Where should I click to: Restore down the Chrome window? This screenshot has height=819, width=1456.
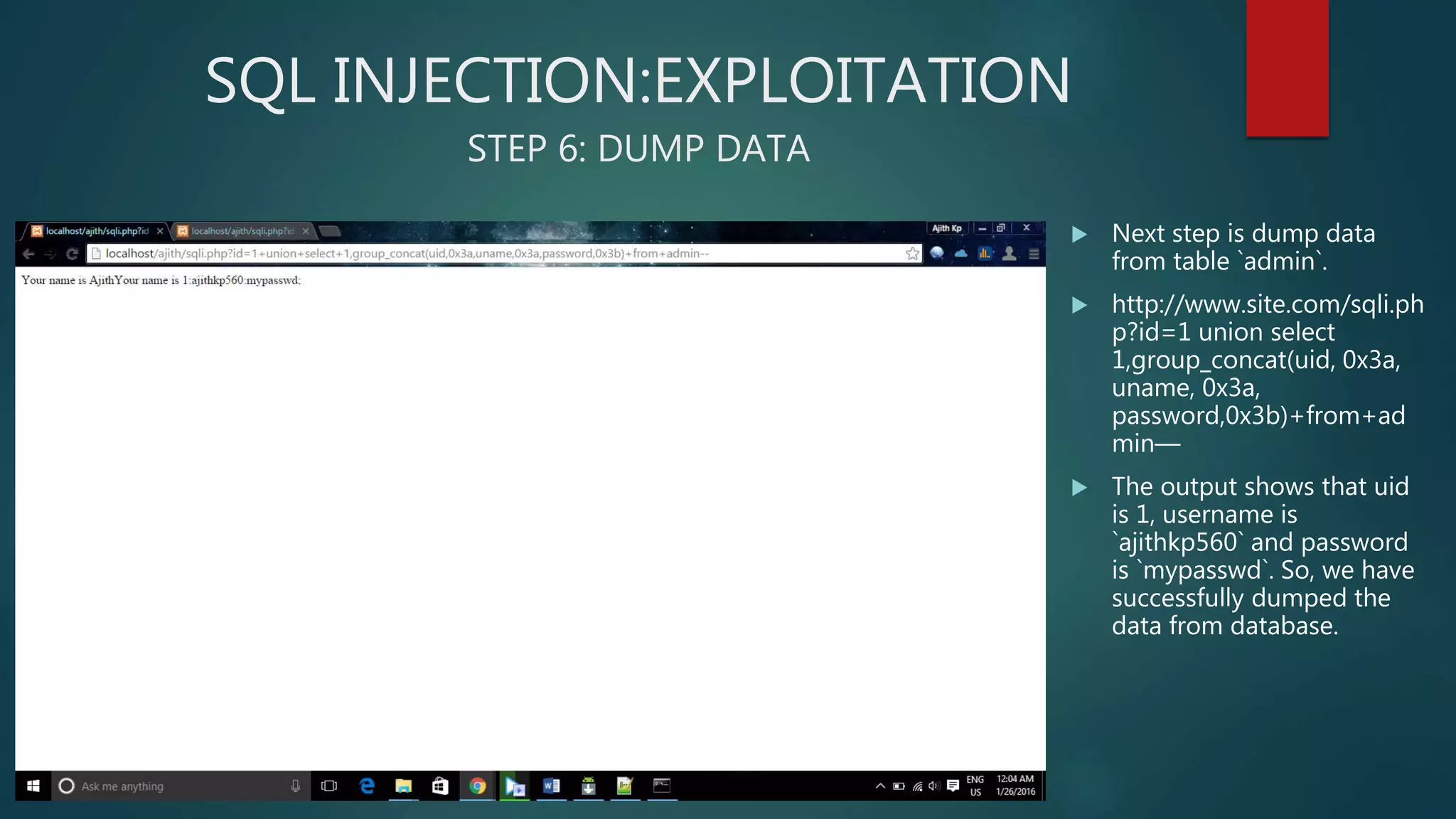coord(1001,228)
